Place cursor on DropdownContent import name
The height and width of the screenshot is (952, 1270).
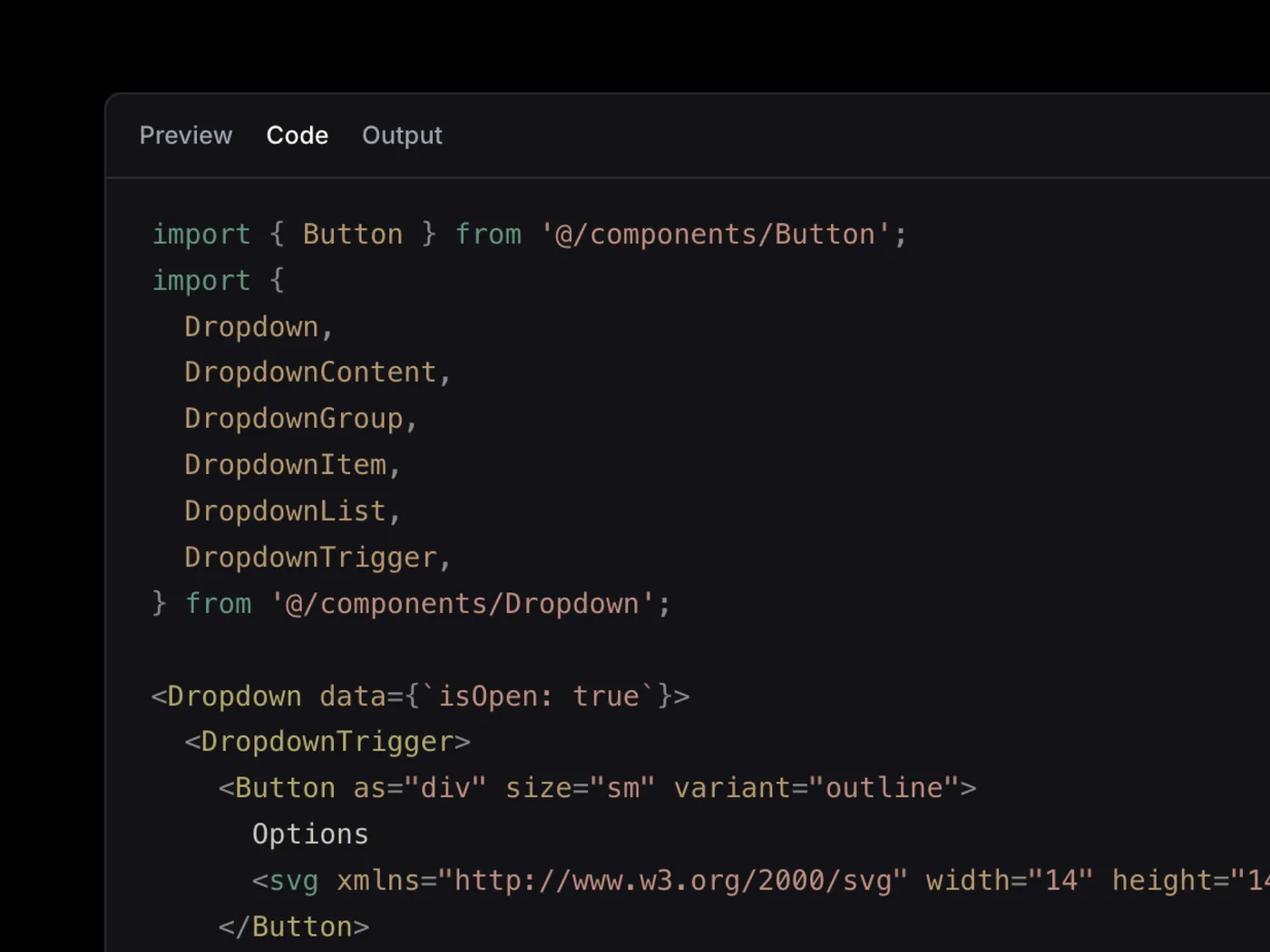click(310, 373)
